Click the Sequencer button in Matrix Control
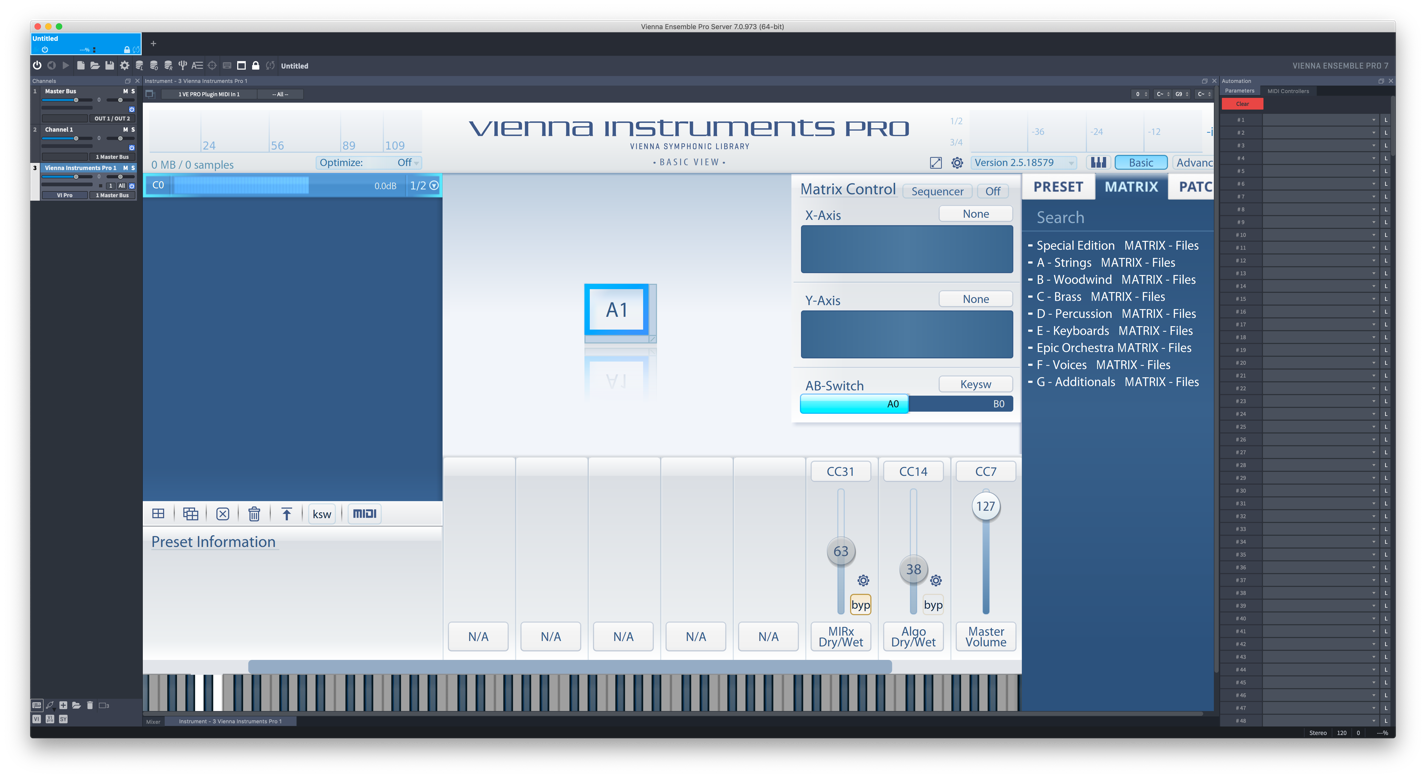 [937, 191]
